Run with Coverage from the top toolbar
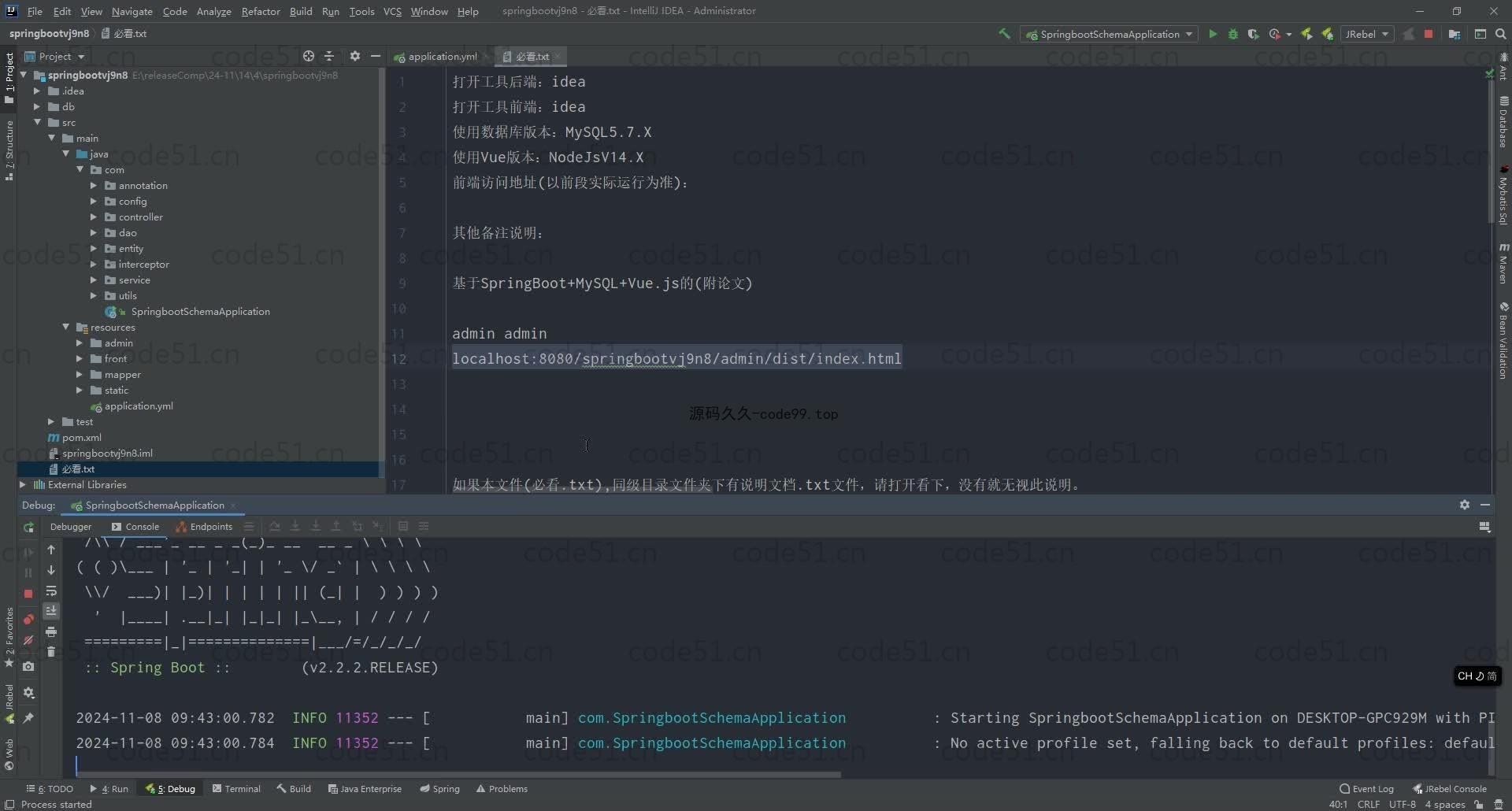The image size is (1512, 811). point(1253,34)
